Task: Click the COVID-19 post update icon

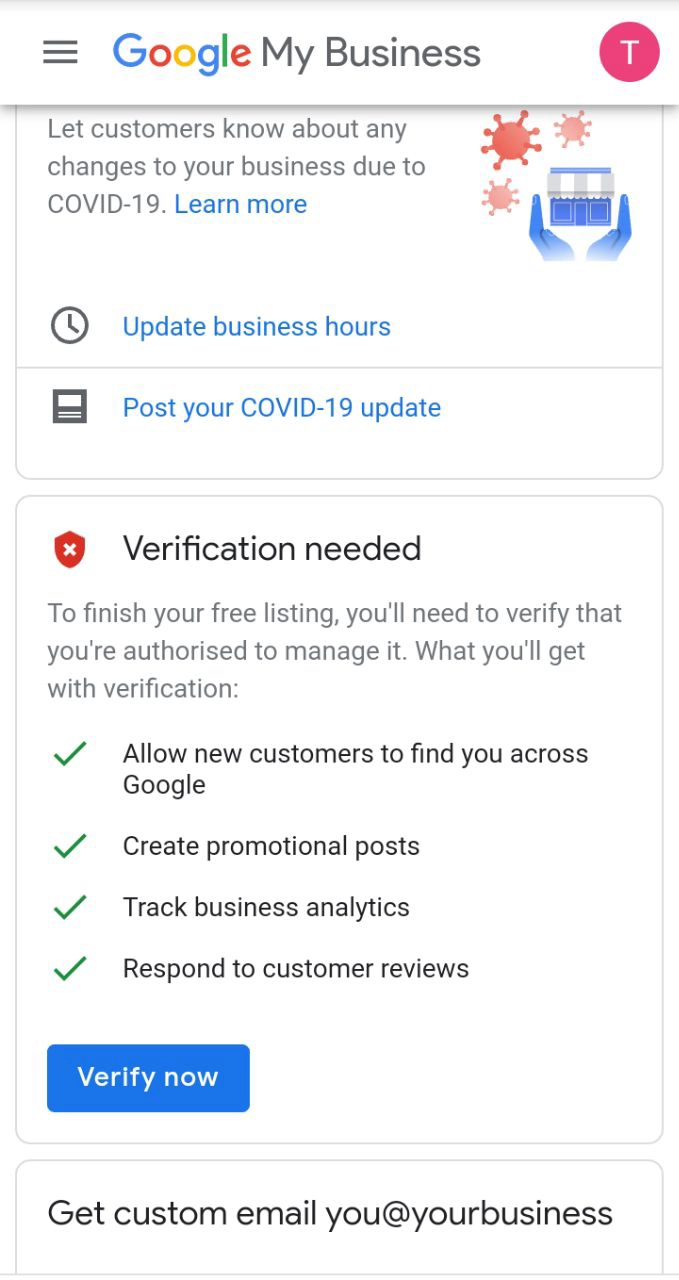Action: [70, 407]
